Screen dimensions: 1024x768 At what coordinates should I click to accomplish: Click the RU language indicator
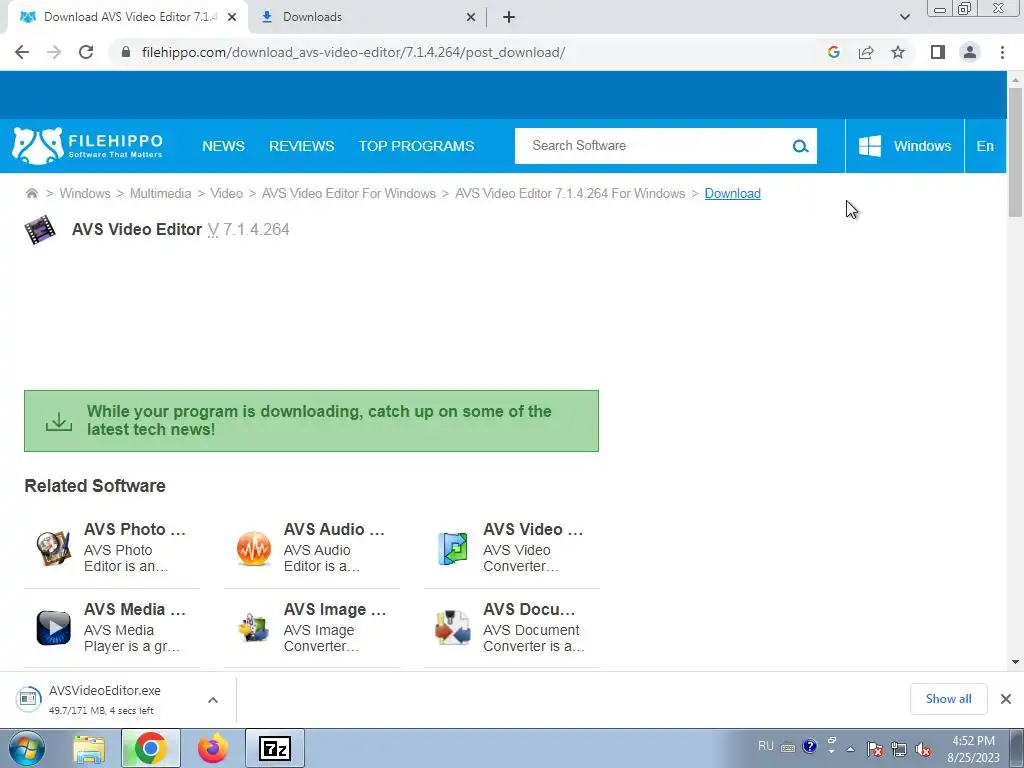765,746
